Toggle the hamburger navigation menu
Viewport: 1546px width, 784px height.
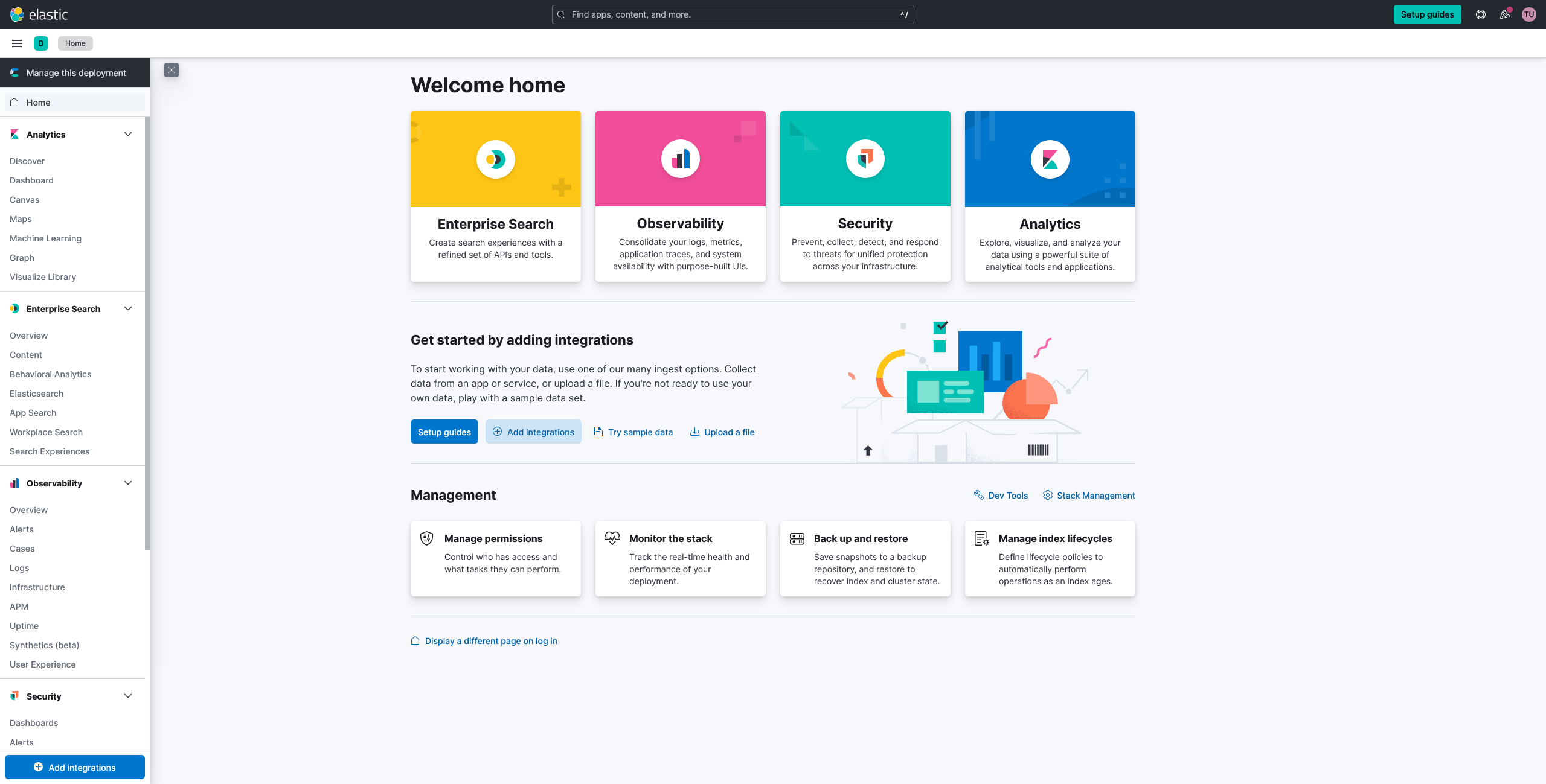17,43
